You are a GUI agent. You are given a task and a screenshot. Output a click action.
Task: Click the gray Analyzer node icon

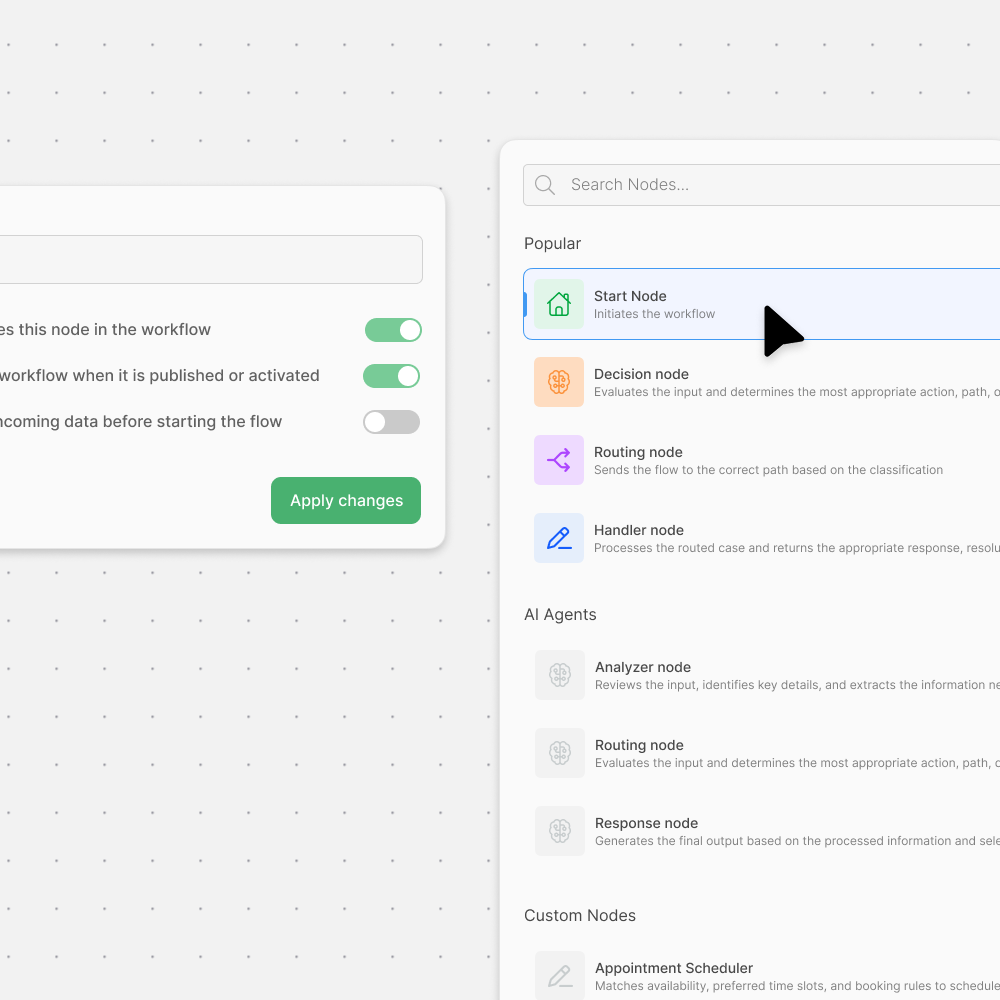coord(560,675)
